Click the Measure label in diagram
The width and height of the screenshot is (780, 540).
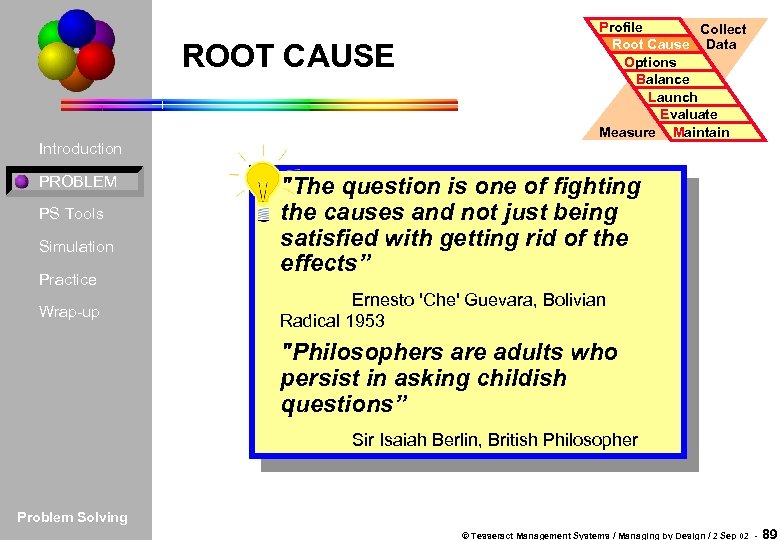pyautogui.click(x=627, y=132)
